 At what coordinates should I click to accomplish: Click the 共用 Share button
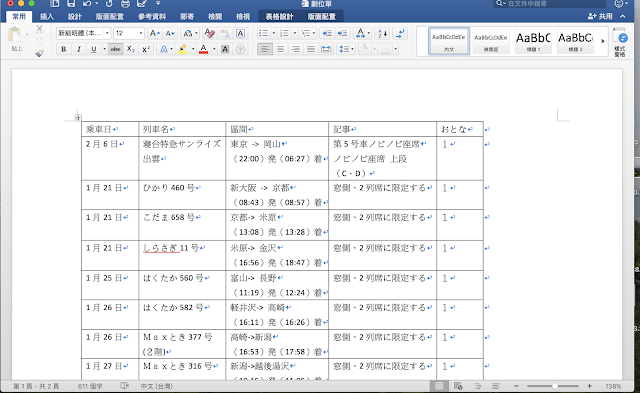pos(600,16)
